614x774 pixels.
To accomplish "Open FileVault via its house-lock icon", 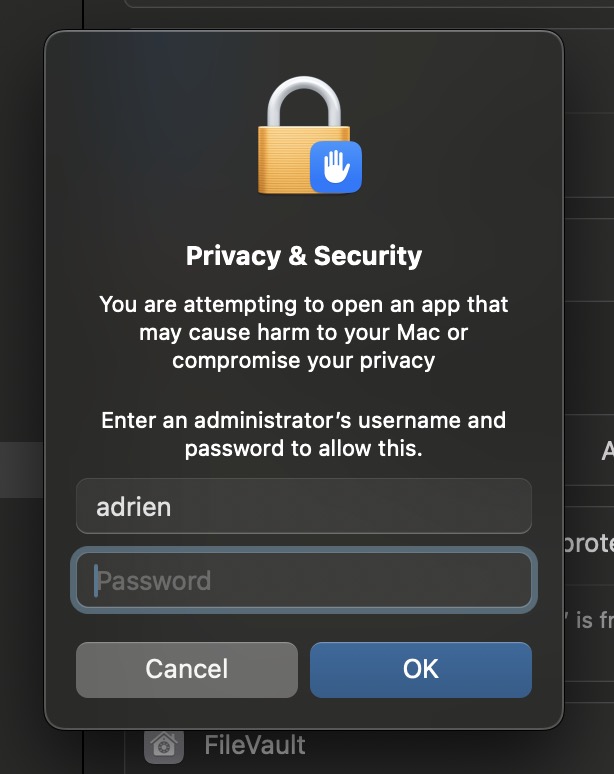I will (164, 744).
